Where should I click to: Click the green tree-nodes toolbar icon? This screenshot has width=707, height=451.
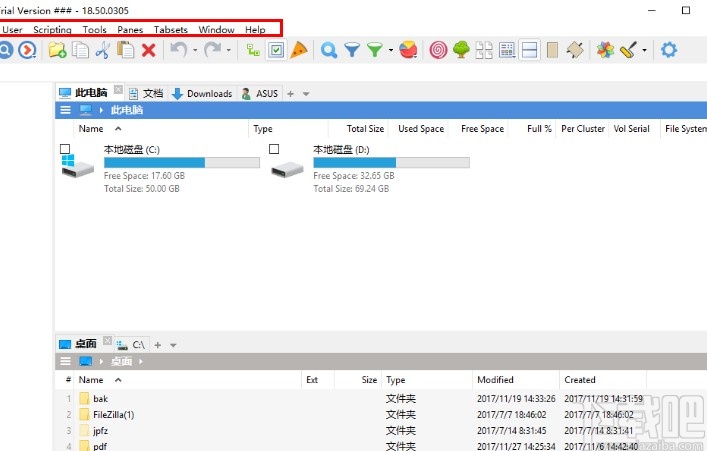(253, 50)
